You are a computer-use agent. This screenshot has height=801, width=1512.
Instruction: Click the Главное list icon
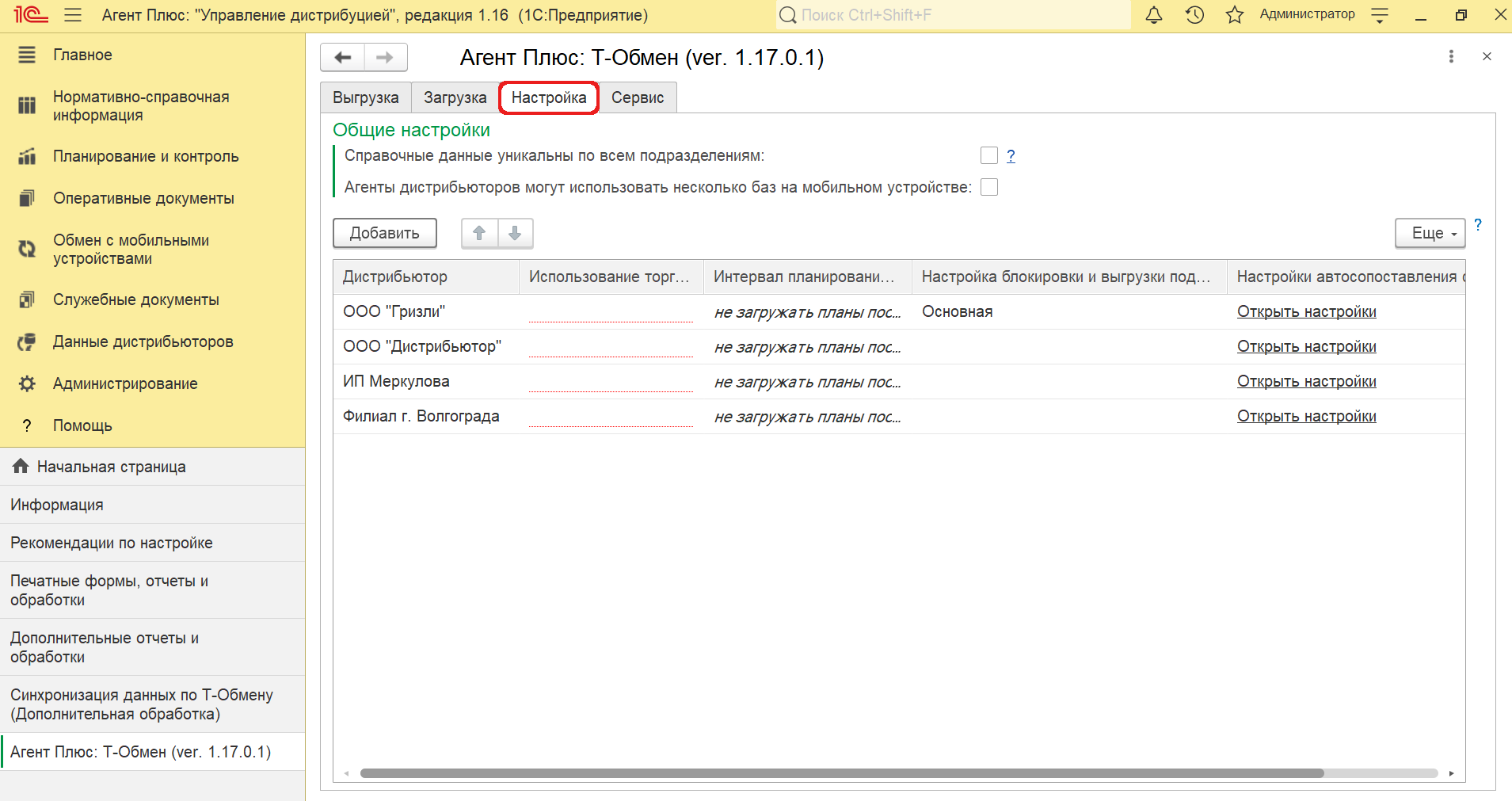27,55
